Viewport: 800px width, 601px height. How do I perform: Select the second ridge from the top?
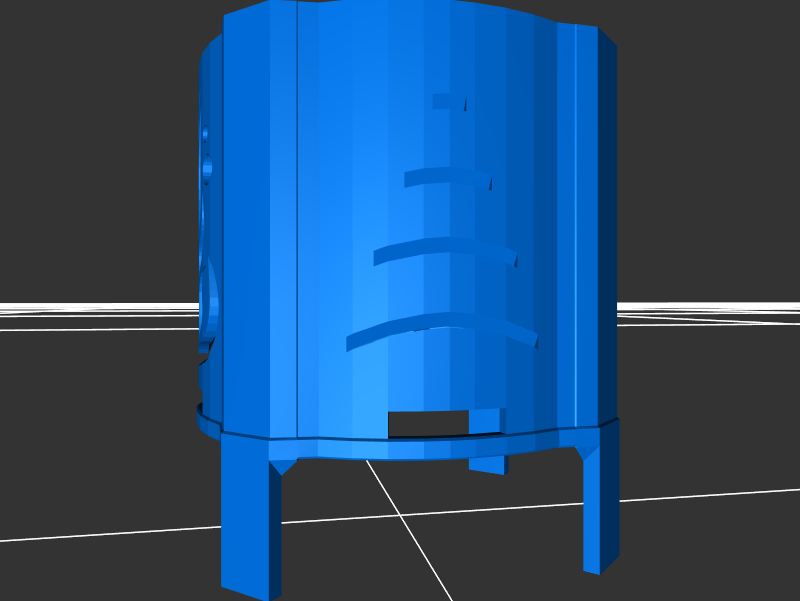click(445, 176)
